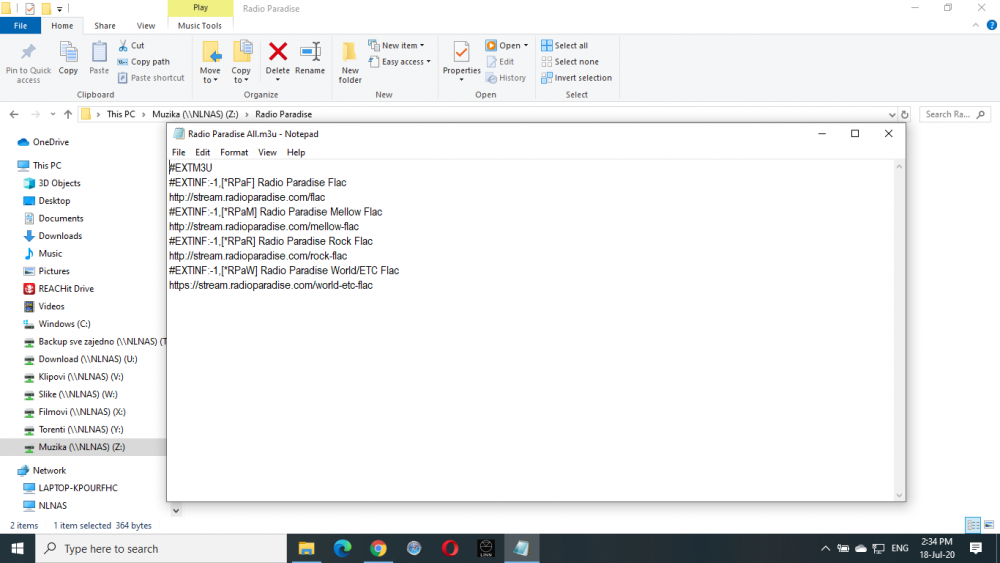1000x563 pixels.
Task: Click Edit in Open group
Action: [500, 62]
